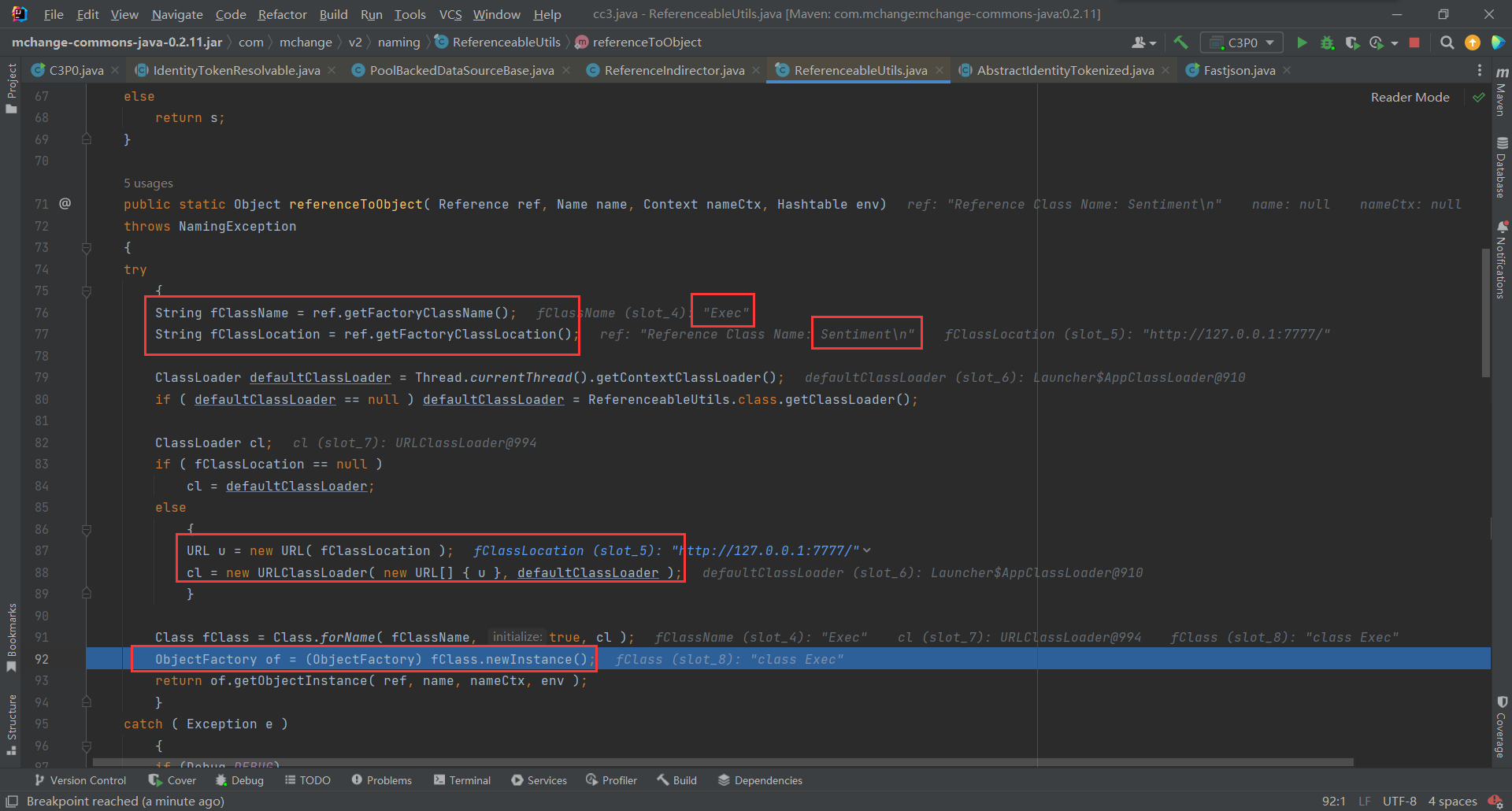Open the TODO tool window

(307, 780)
